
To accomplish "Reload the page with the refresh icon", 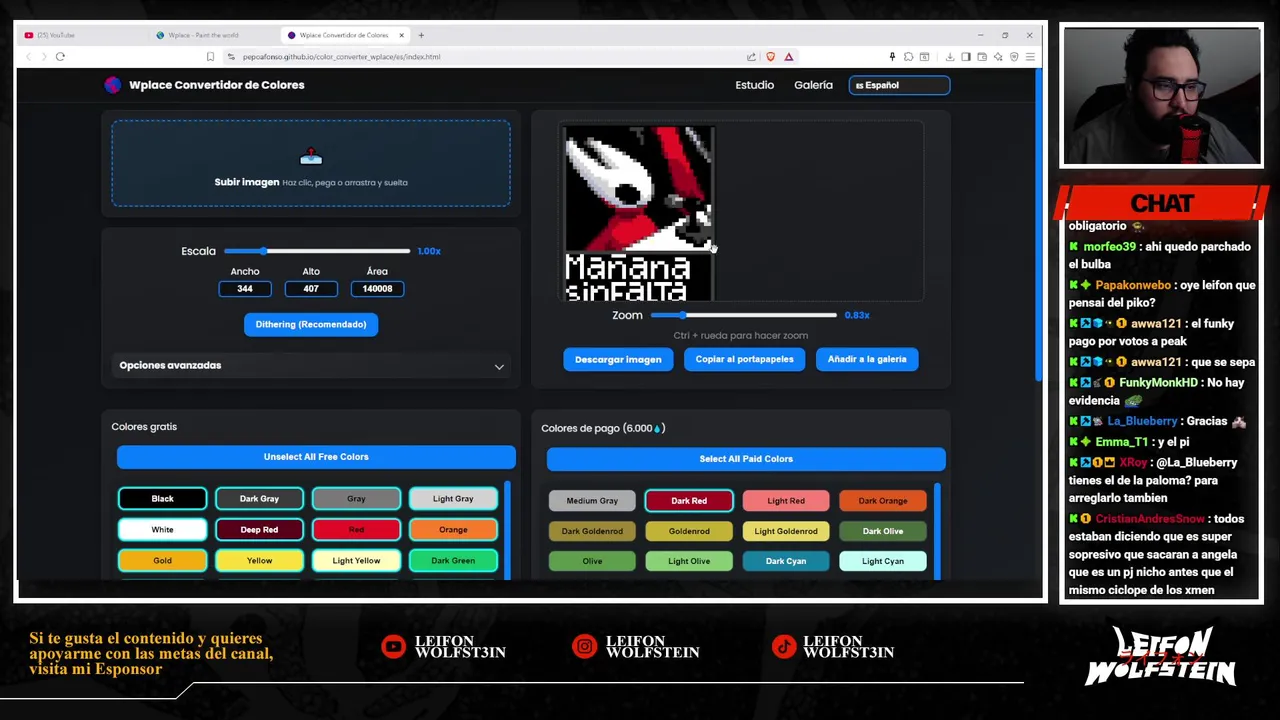I will click(60, 57).
